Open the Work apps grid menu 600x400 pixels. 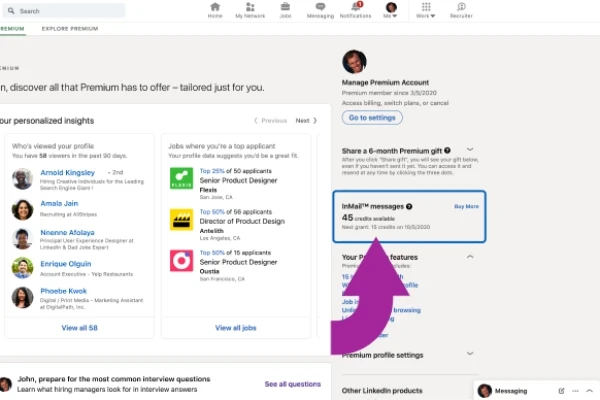coord(426,10)
